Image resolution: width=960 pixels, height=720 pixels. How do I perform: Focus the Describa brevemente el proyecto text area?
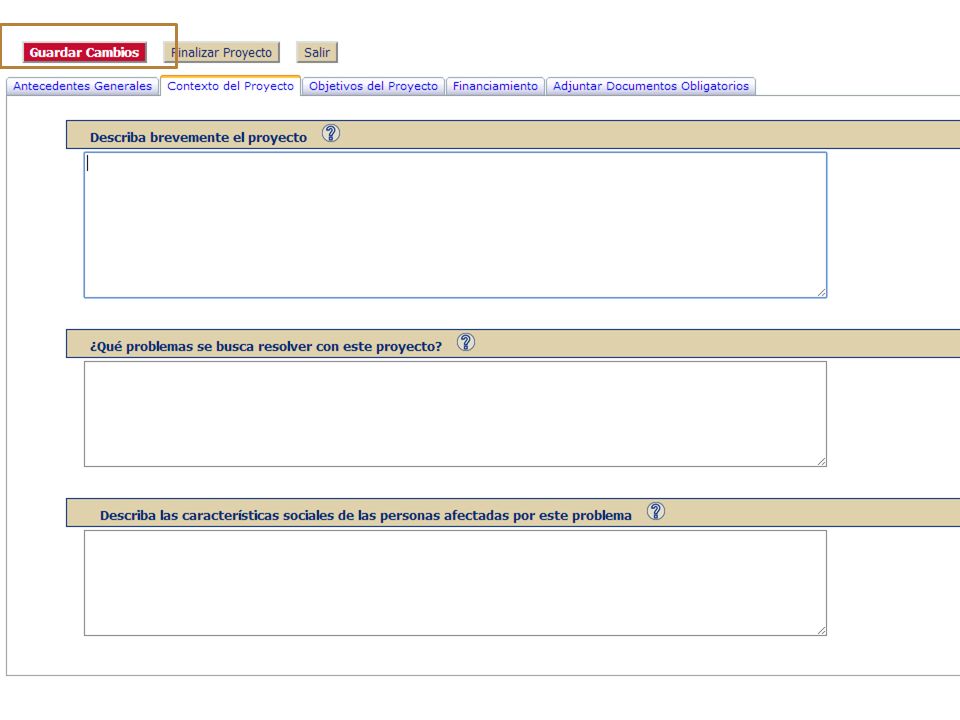click(x=456, y=225)
